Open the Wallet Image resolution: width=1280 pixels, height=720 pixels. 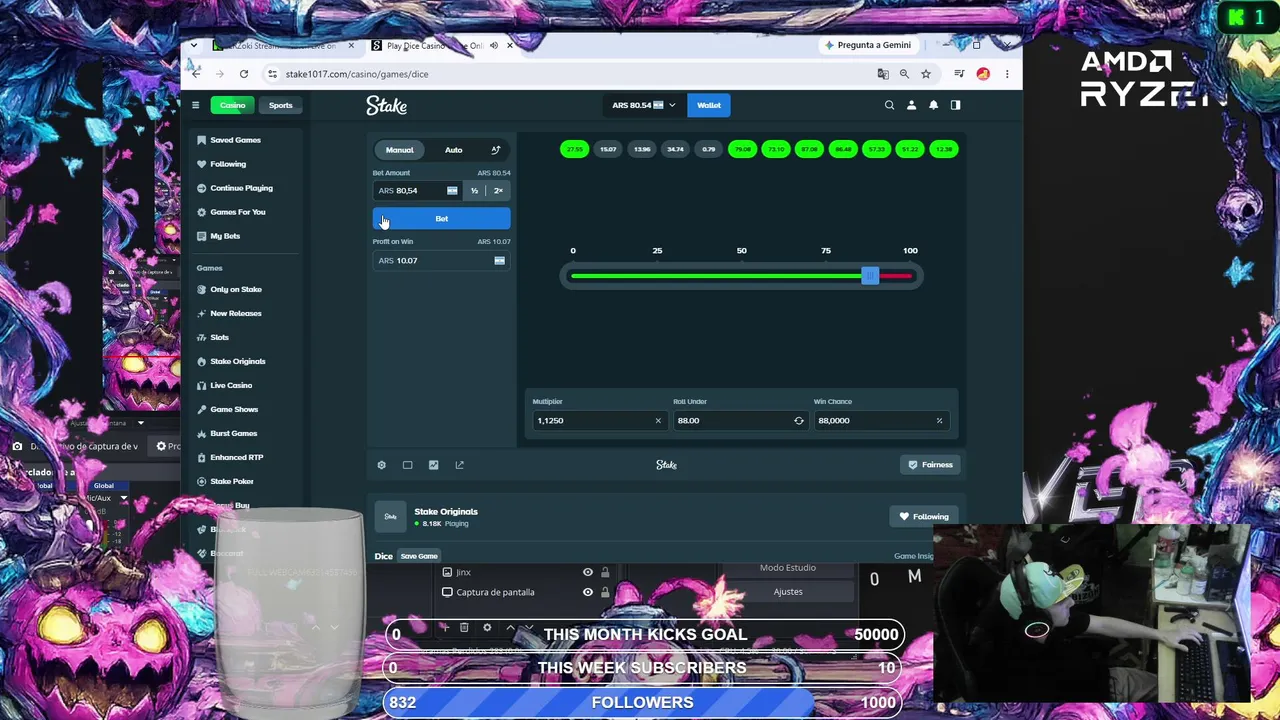pyautogui.click(x=709, y=105)
